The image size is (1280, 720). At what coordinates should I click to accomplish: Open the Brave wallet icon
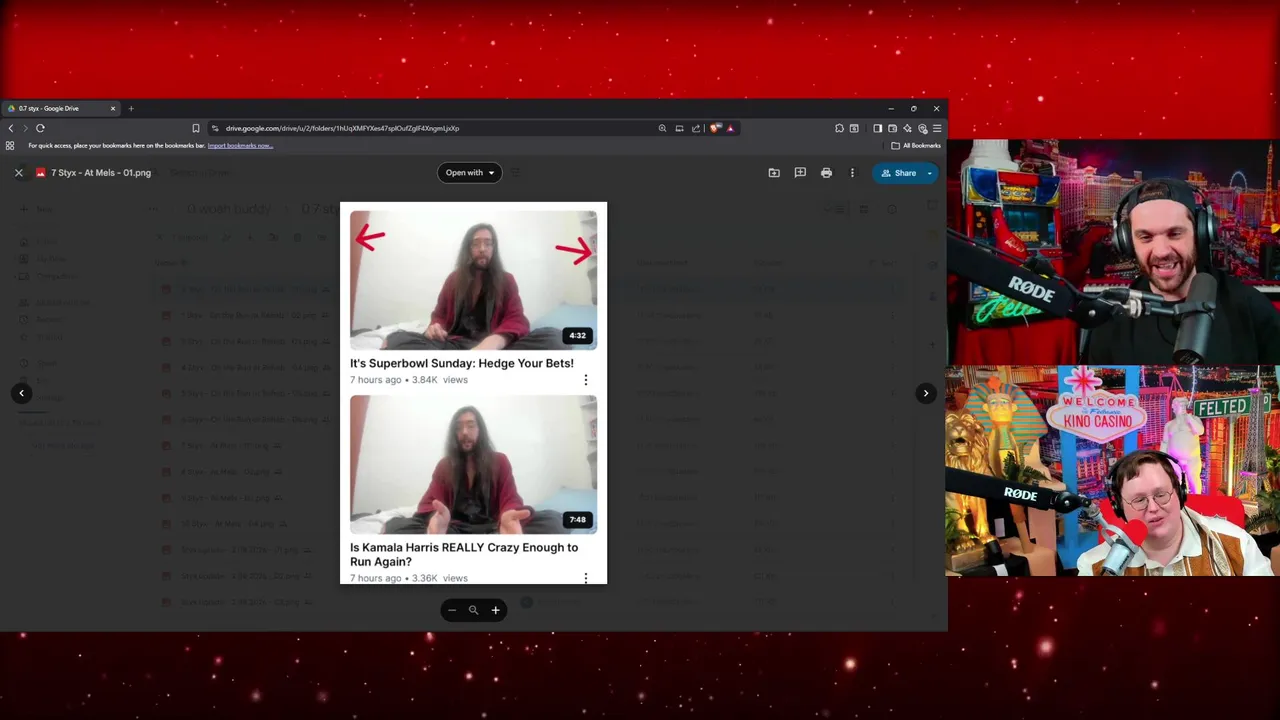(x=892, y=128)
